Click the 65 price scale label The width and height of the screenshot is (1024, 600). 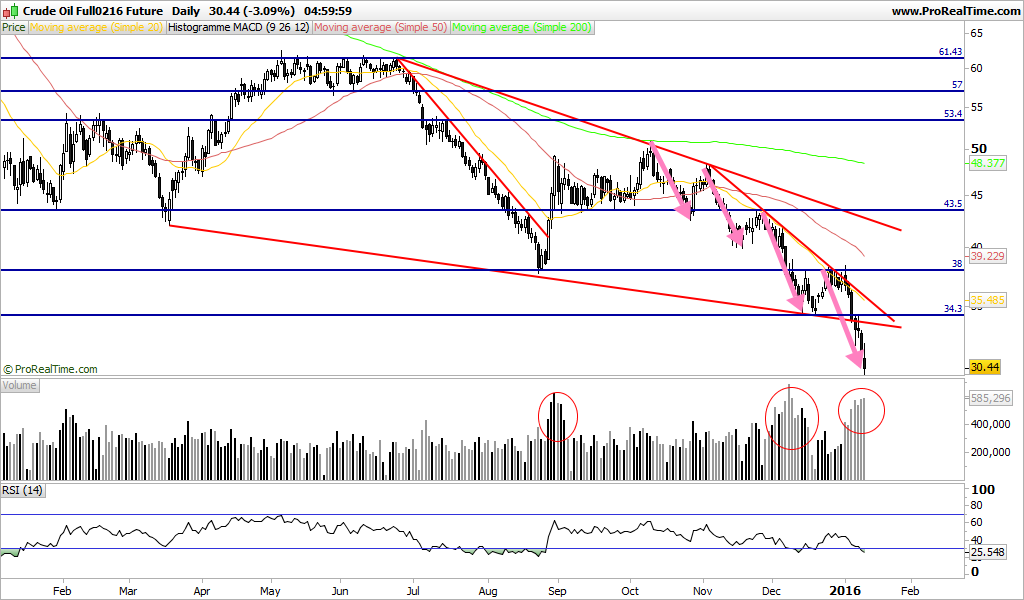977,33
